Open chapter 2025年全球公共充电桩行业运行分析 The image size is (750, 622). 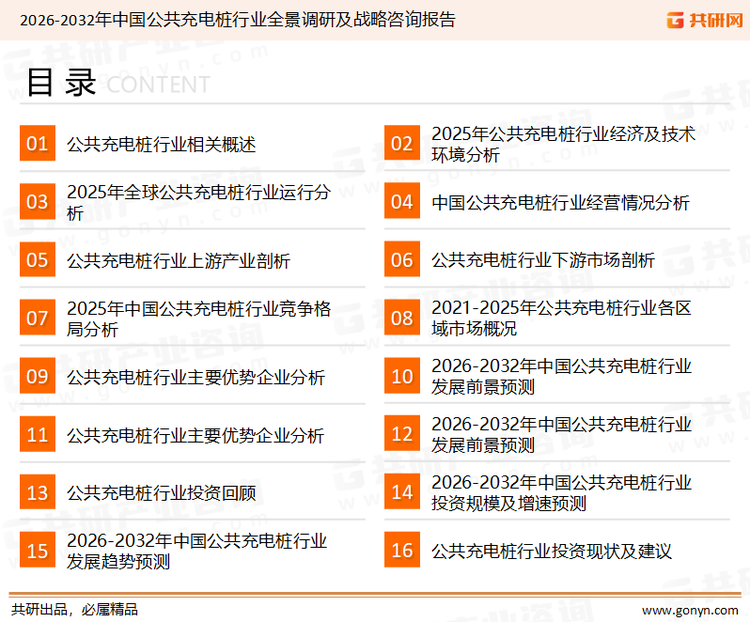199,202
